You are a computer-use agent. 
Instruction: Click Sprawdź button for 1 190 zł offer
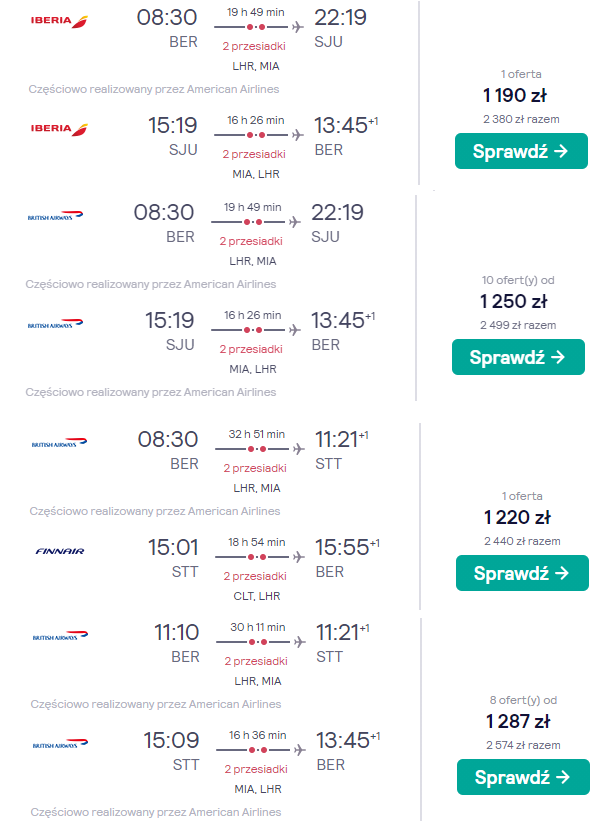(521, 151)
